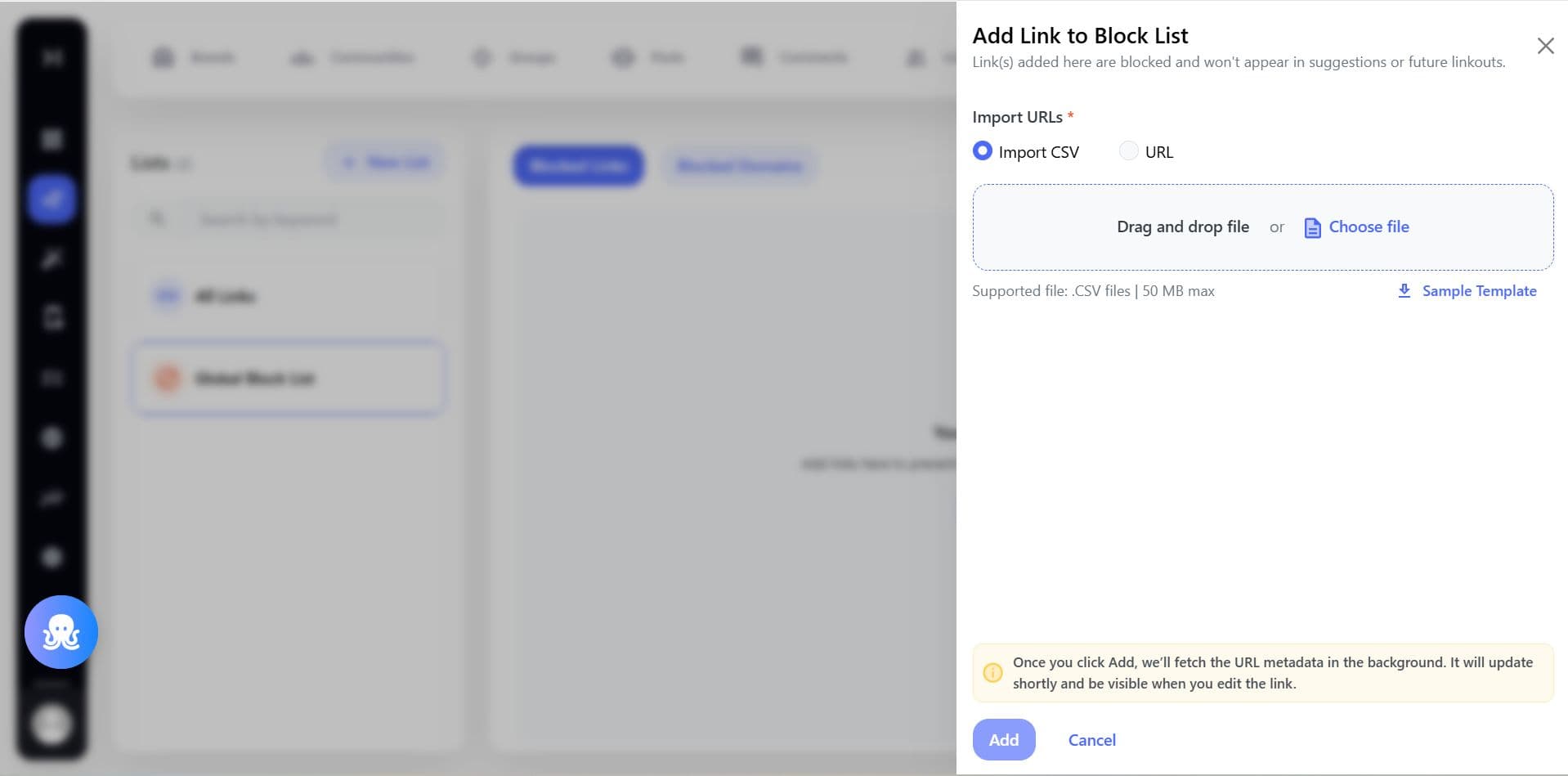Click the Add button
The width and height of the screenshot is (1568, 776).
(1004, 740)
